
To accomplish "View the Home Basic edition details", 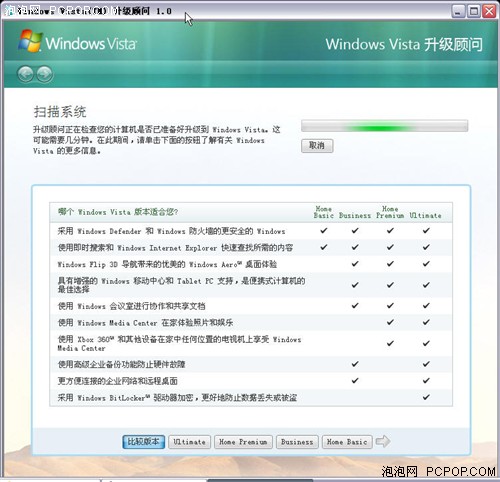I will pyautogui.click(x=347, y=442).
